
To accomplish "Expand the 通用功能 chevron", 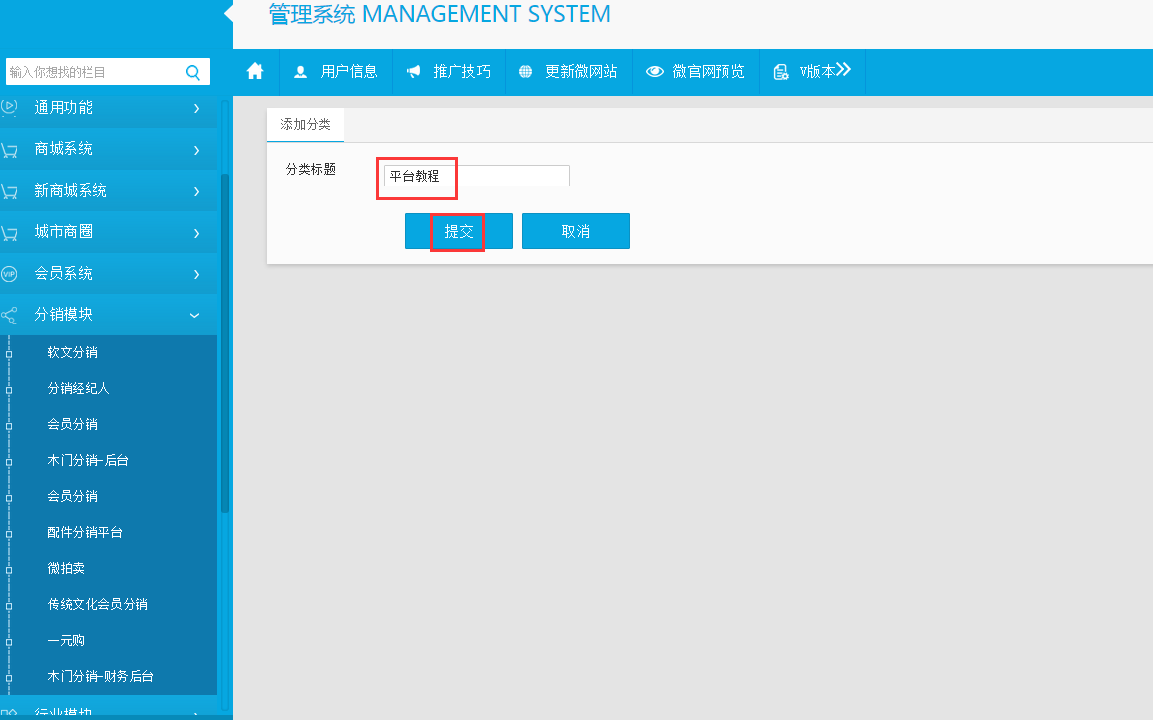I will pos(196,108).
